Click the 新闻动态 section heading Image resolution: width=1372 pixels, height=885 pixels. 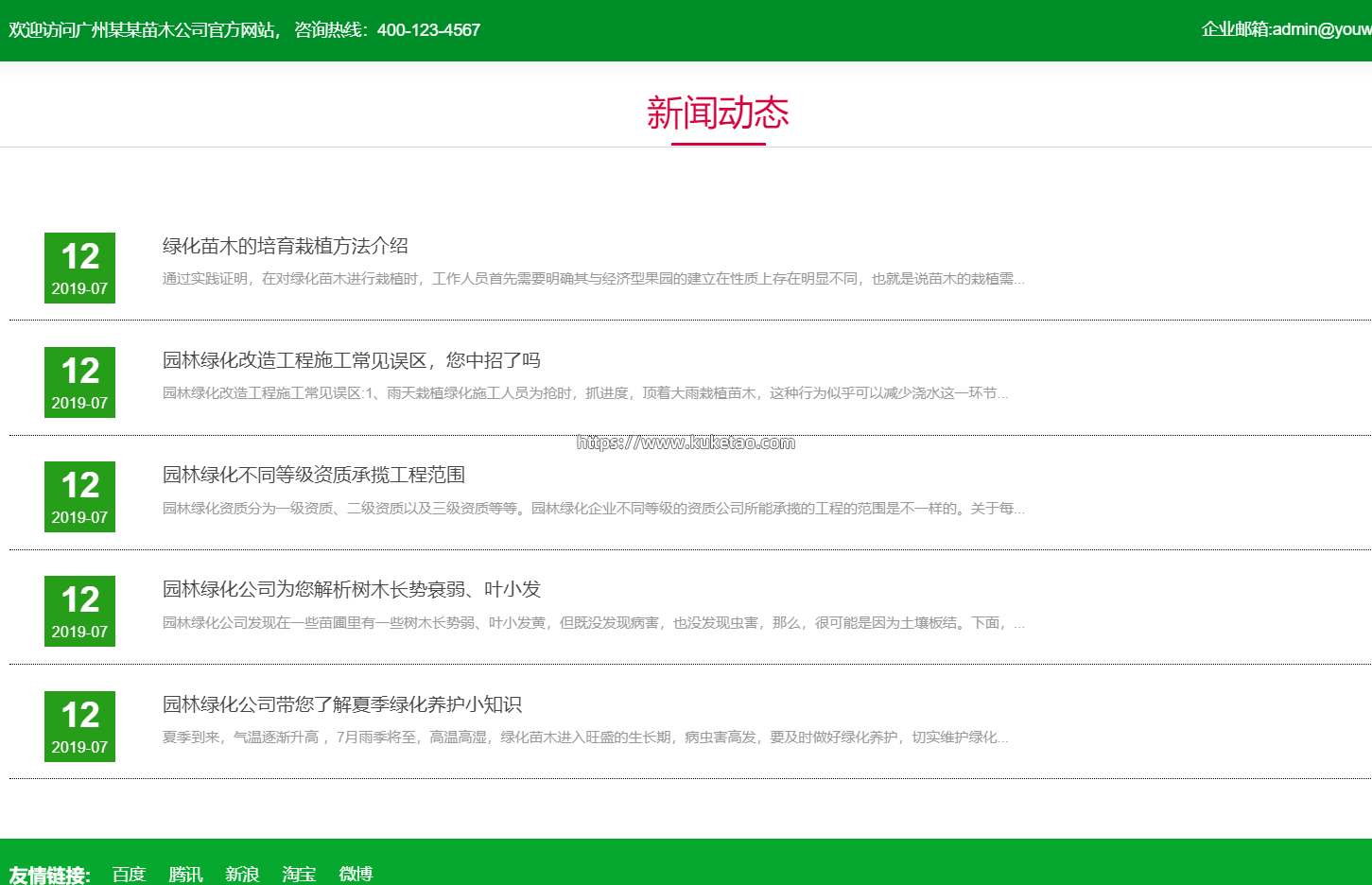pyautogui.click(x=718, y=113)
